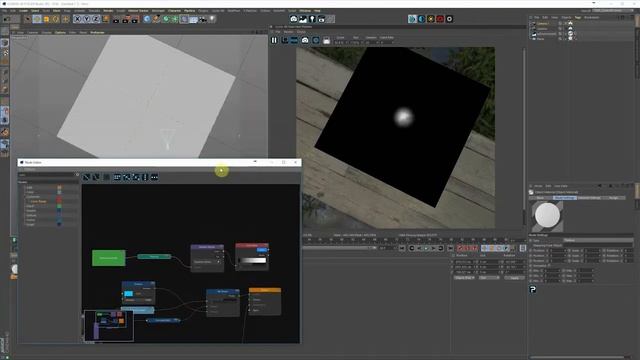Click the Render View clapperboard icon

[x=116, y=19]
